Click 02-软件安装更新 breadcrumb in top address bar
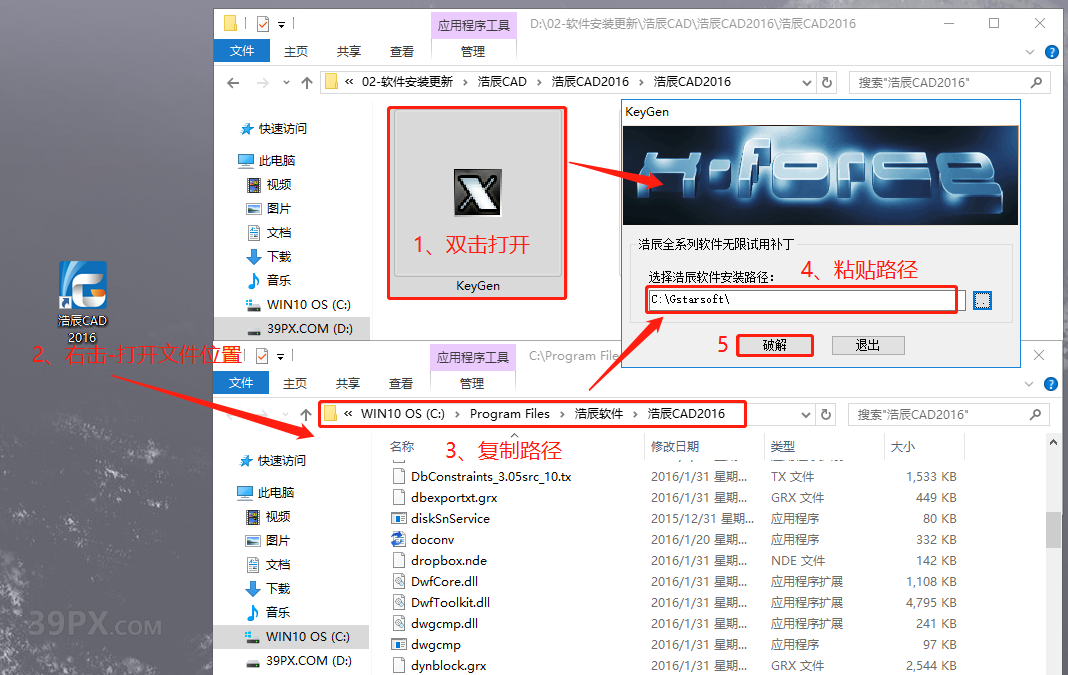1068x675 pixels. tap(407, 82)
